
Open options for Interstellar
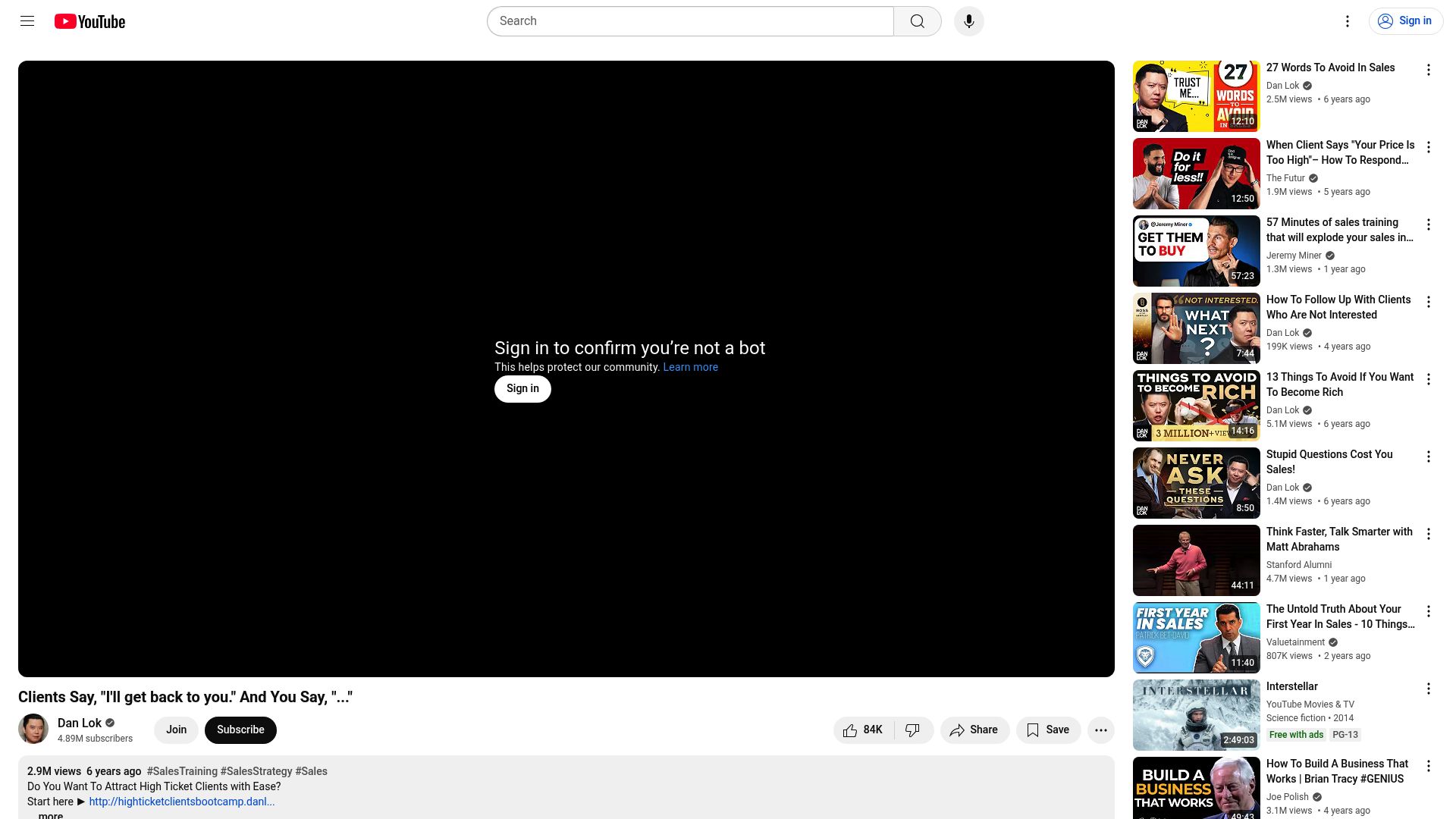(1428, 689)
